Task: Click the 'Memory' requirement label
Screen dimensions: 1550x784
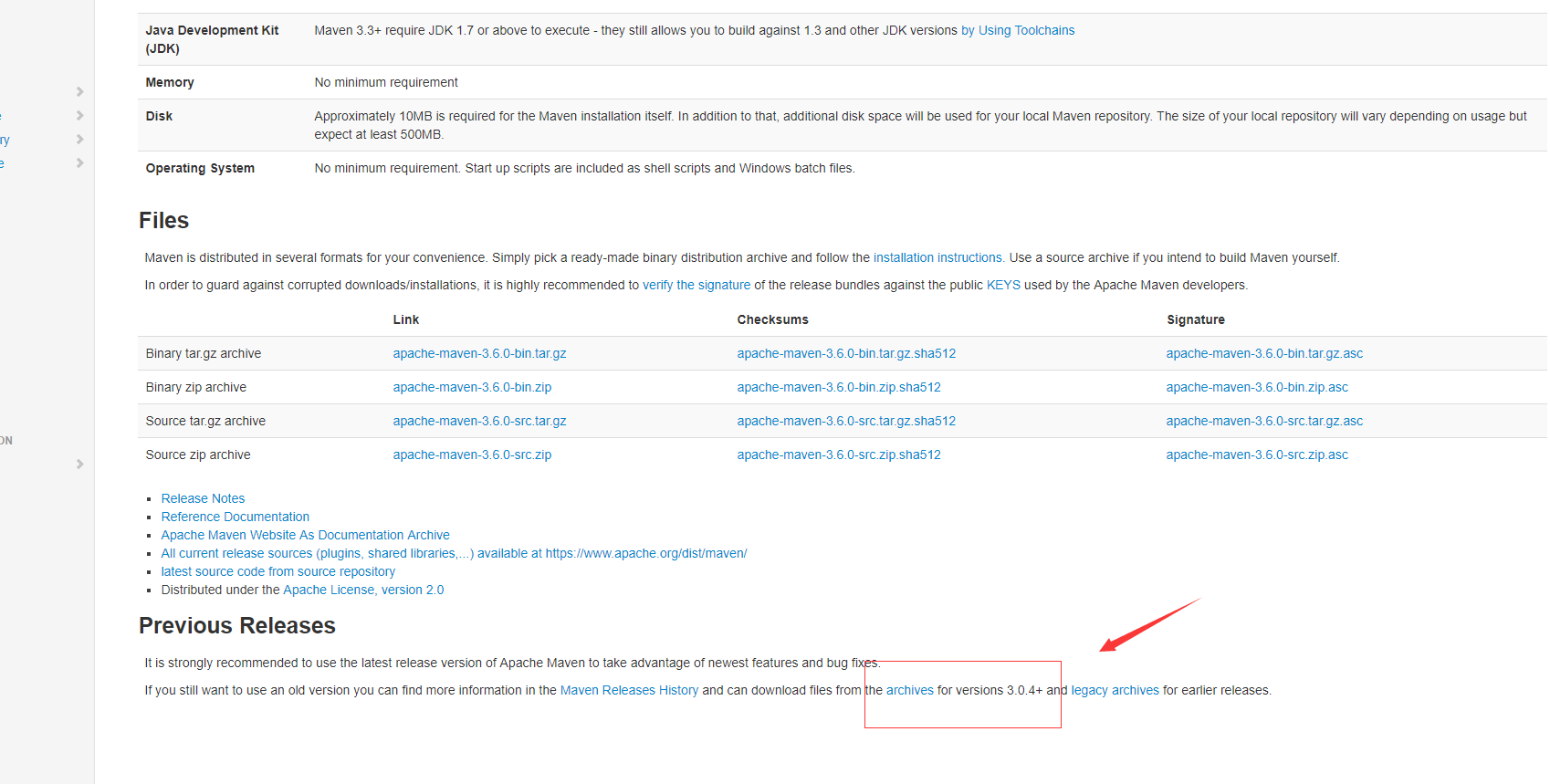Action: [170, 82]
